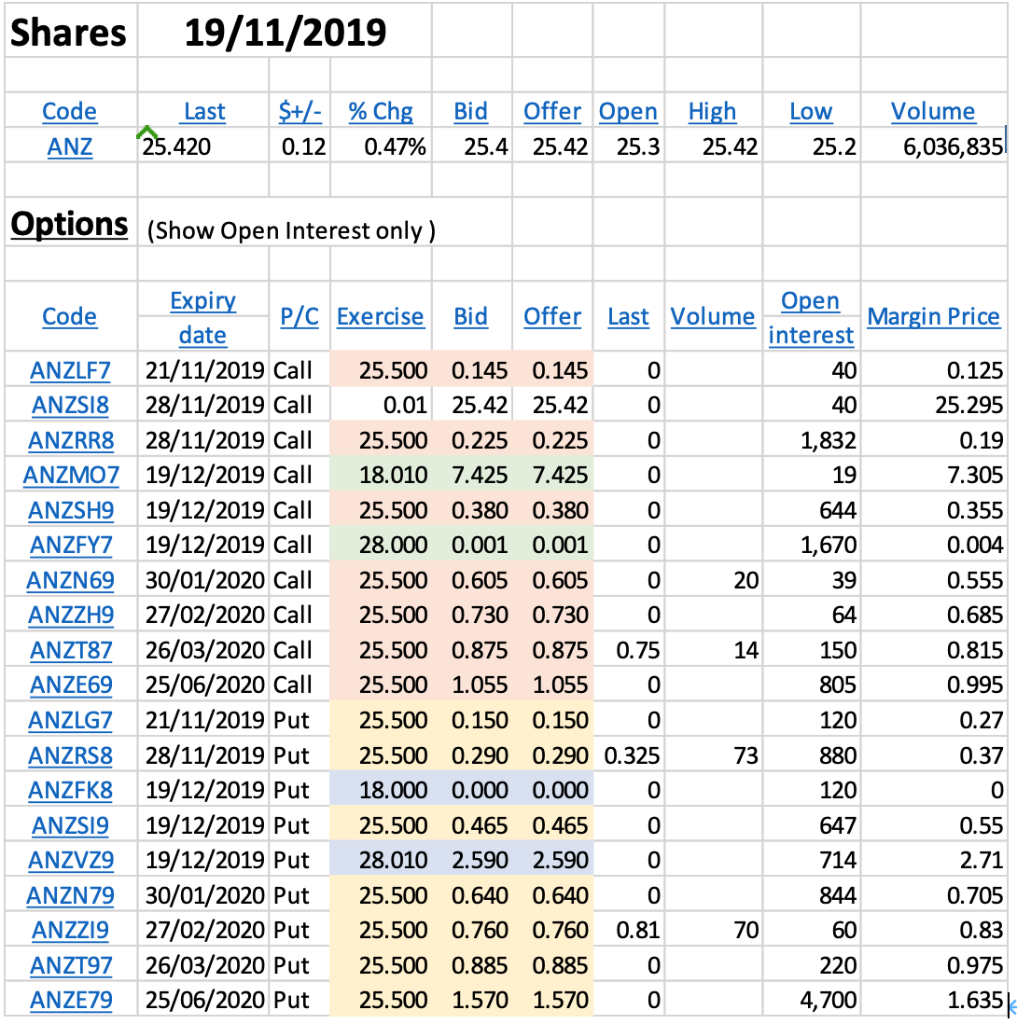Open the ANZN79 option link

click(71, 895)
